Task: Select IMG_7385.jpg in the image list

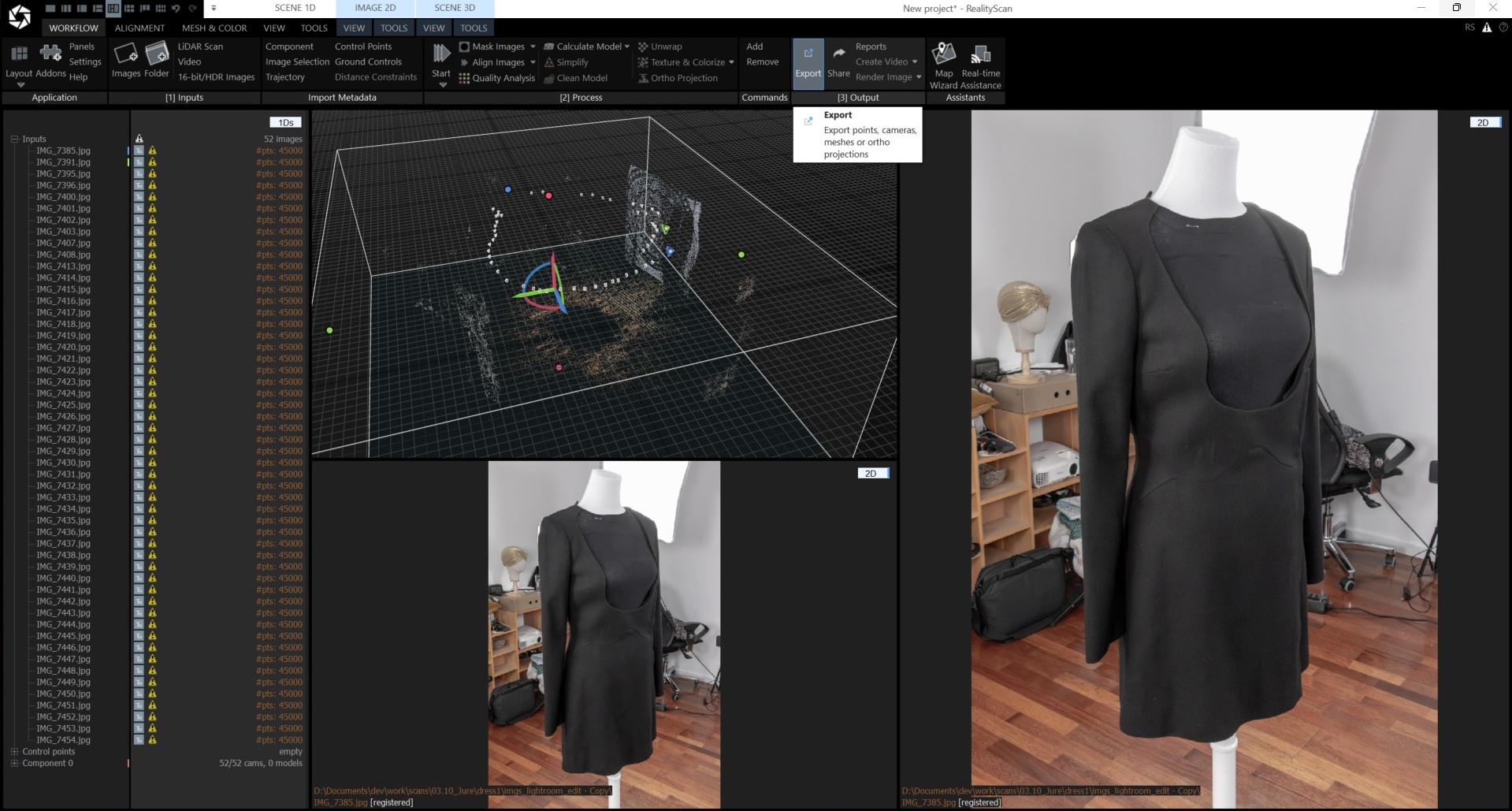Action: click(x=63, y=150)
